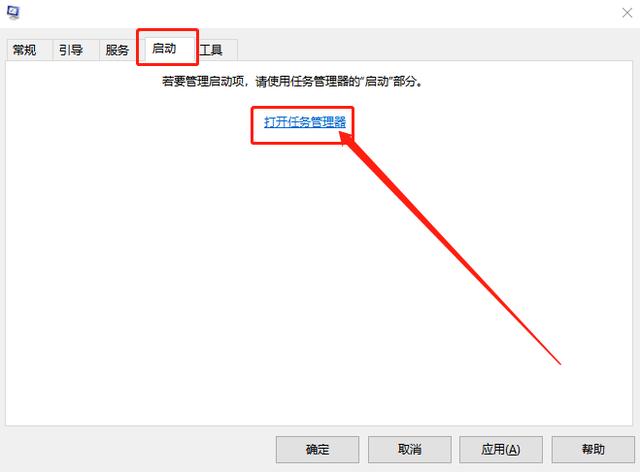Screen dimensions: 640x472
Task: Switch to the 常规 tab
Action: tap(24, 50)
